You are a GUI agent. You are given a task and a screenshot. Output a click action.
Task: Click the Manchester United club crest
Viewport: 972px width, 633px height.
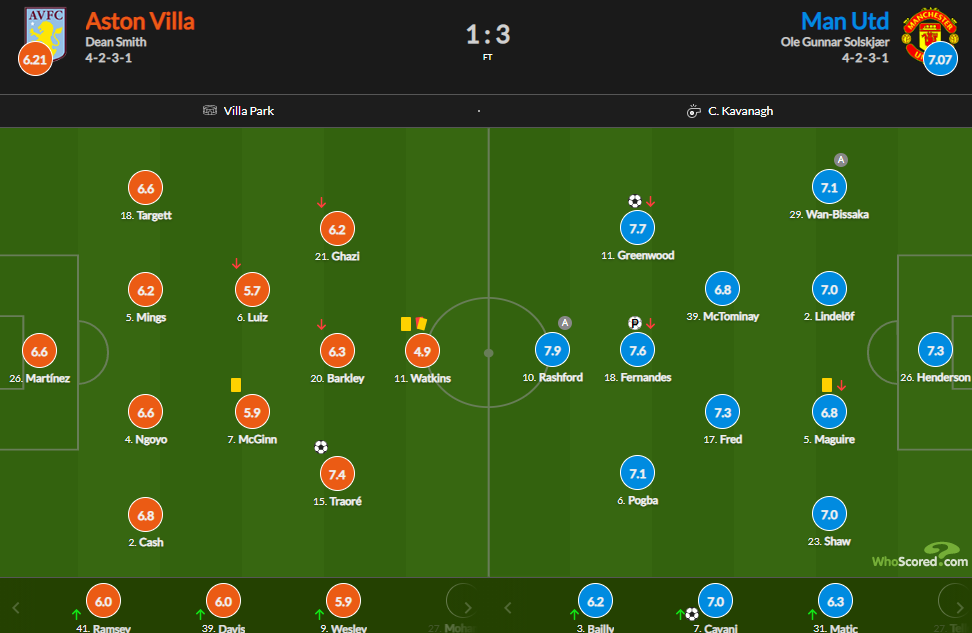(928, 33)
